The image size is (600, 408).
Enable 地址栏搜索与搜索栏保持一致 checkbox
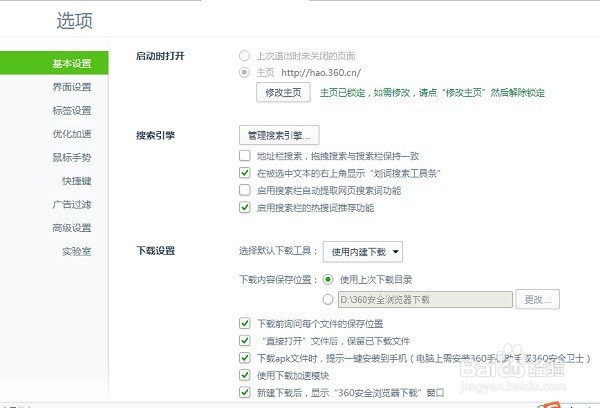(245, 156)
